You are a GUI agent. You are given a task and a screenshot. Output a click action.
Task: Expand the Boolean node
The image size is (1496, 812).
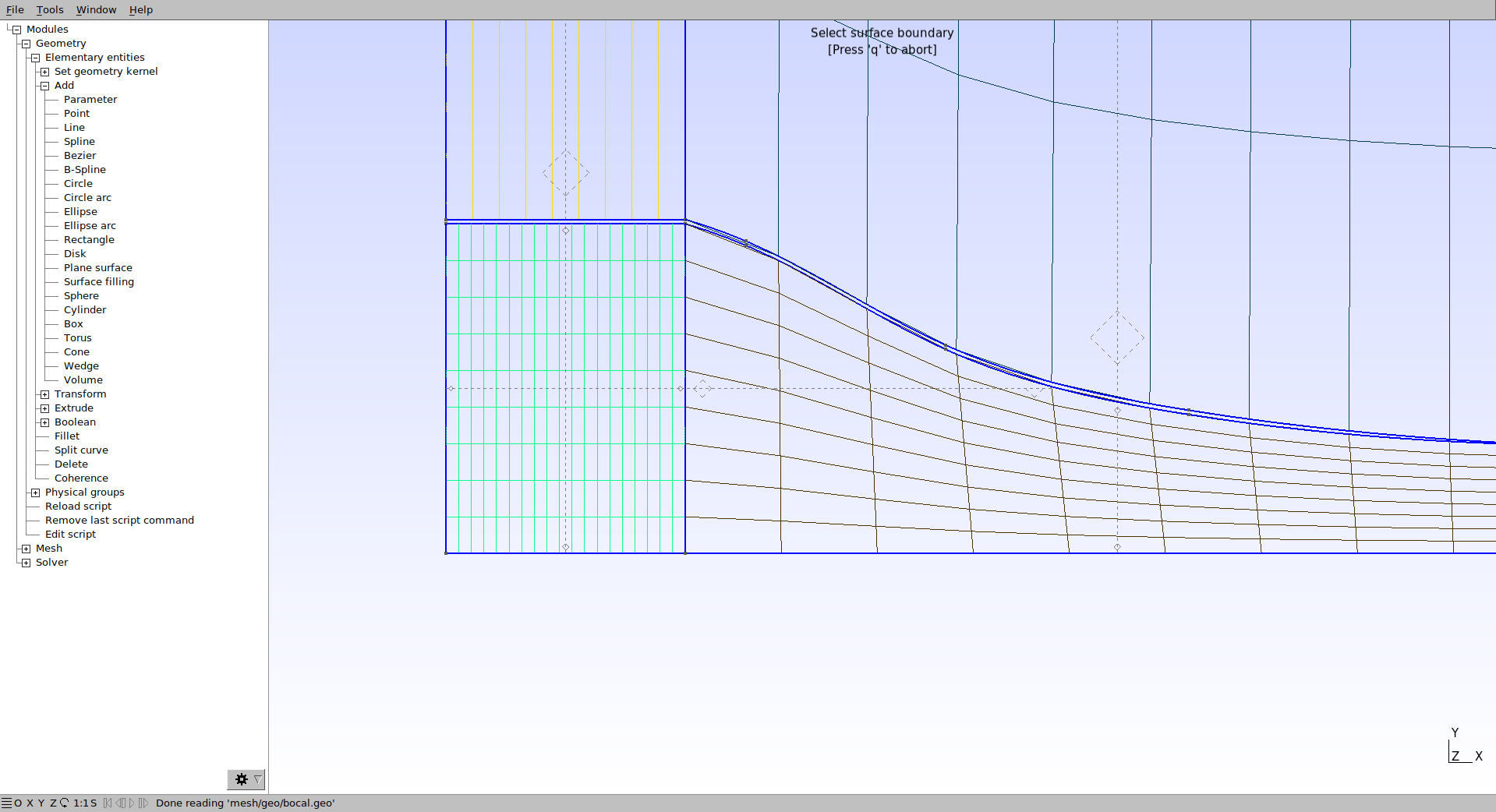click(x=44, y=422)
